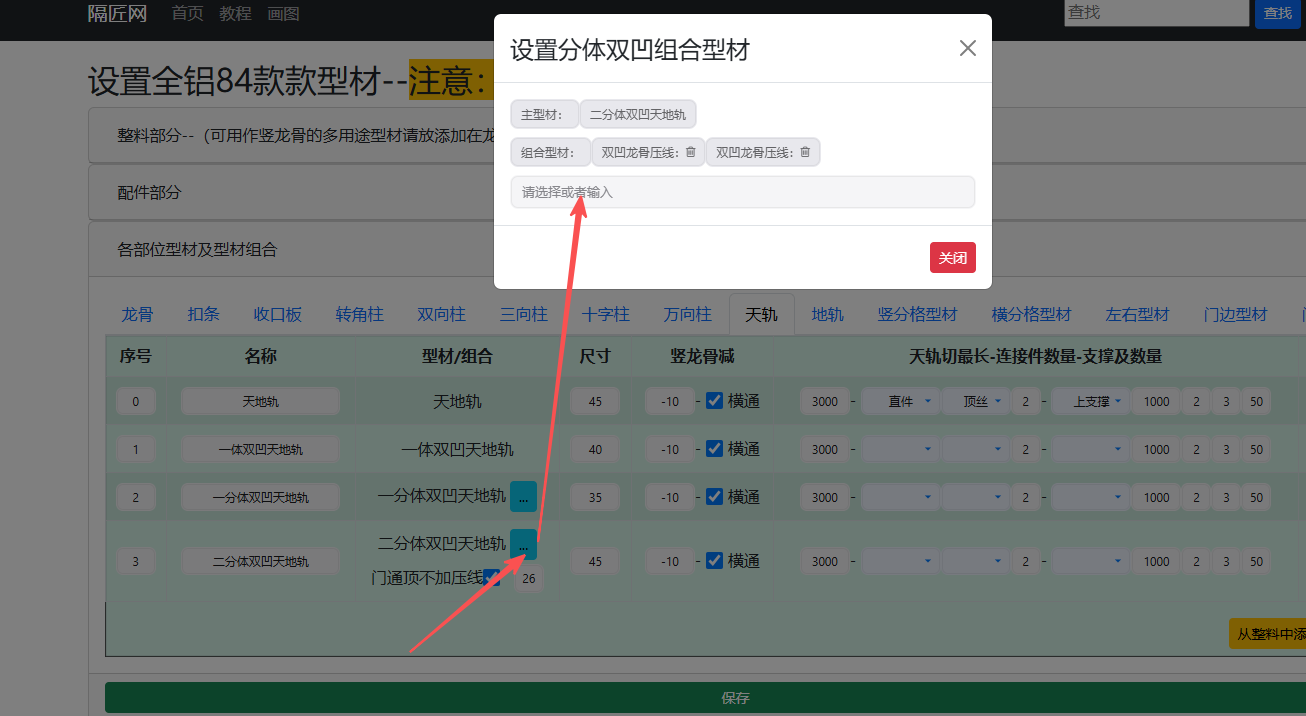Toggle 横通 checkbox in 天地轨 row
The image size is (1306, 716).
(714, 400)
